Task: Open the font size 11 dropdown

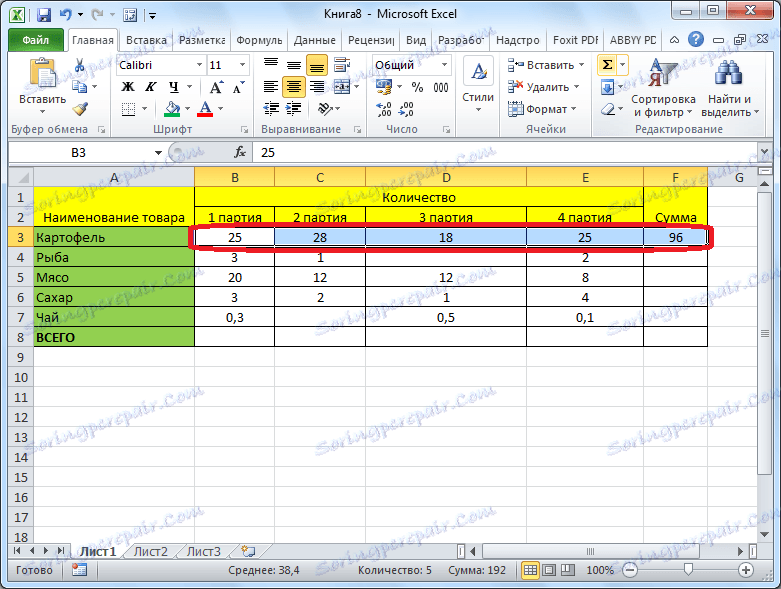Action: tap(242, 65)
